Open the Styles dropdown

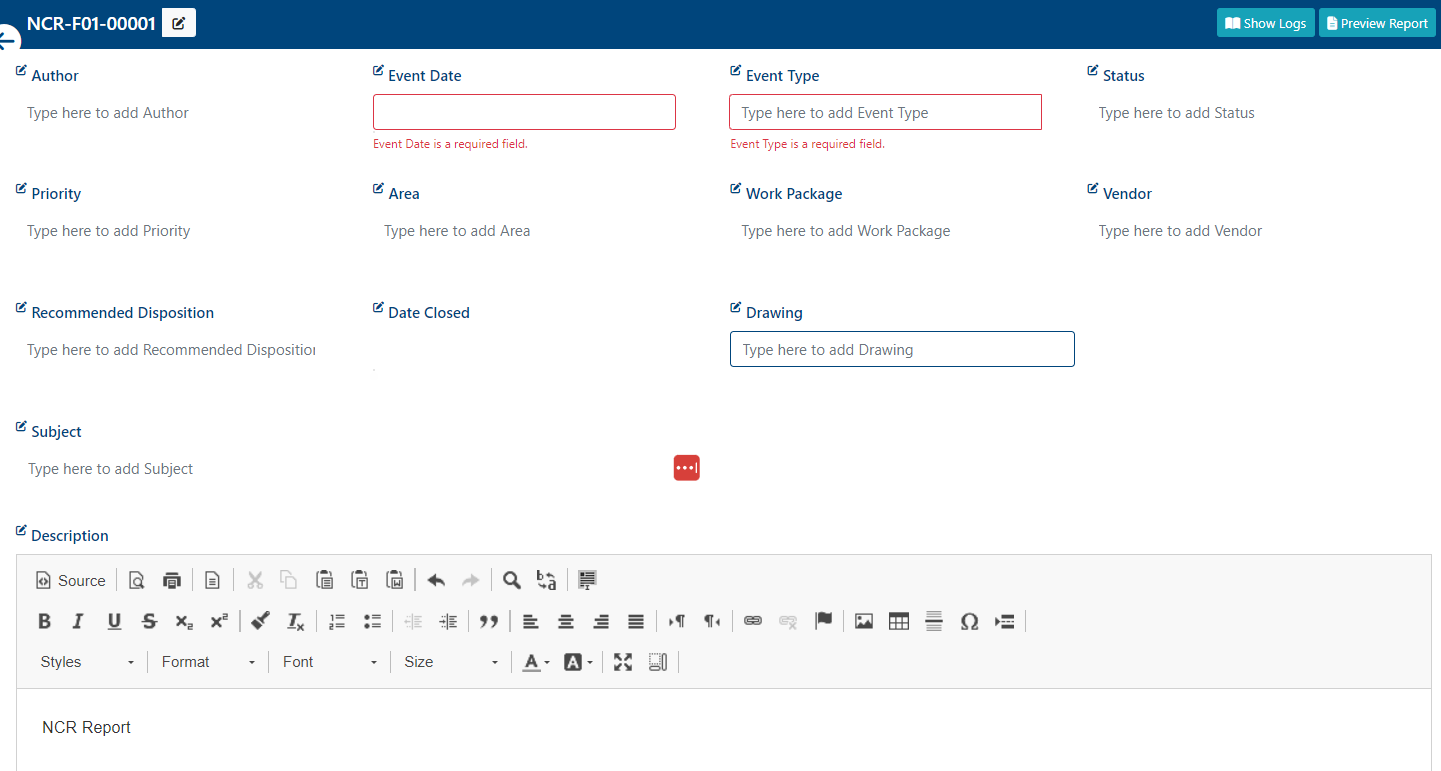(x=87, y=662)
